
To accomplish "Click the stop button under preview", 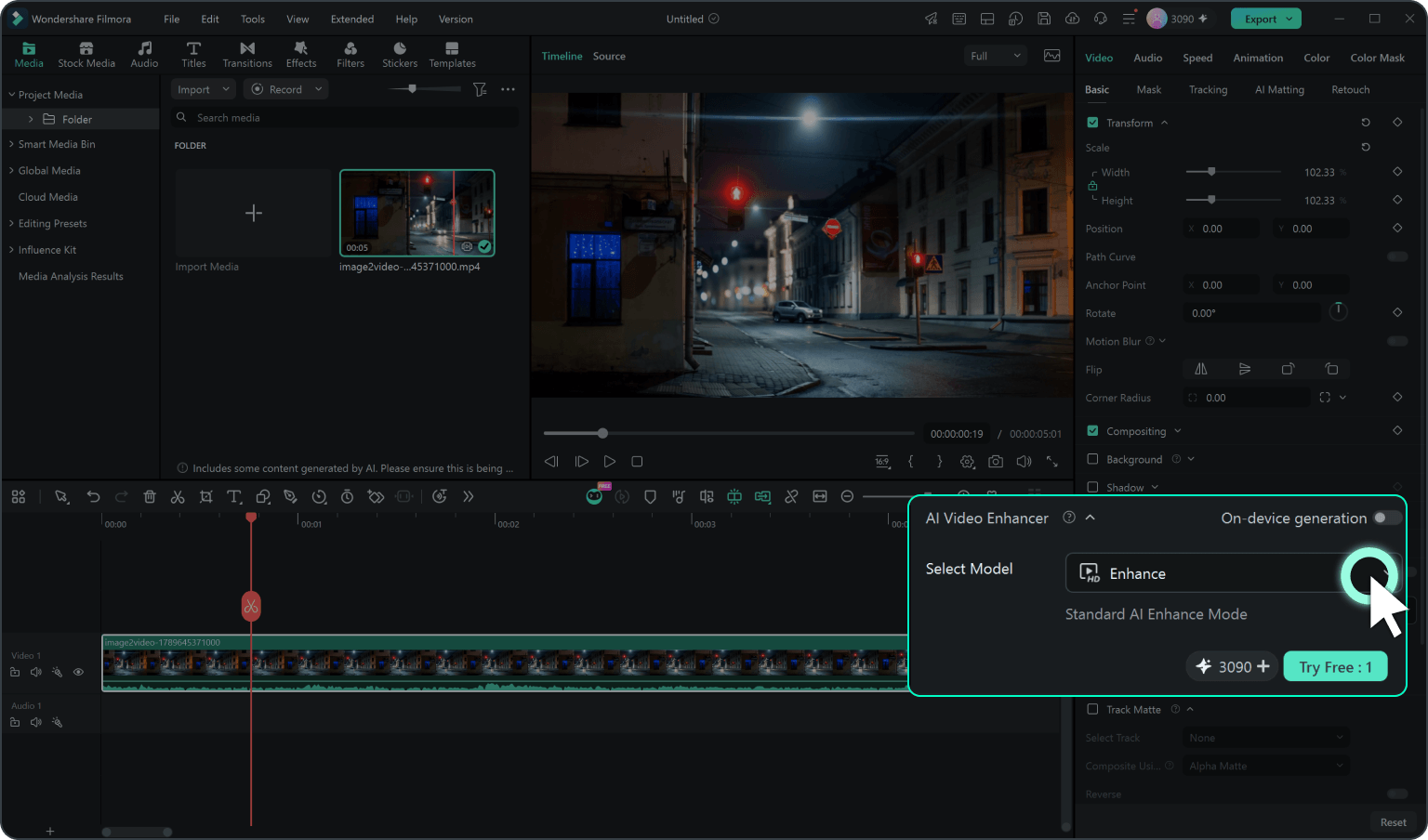I will pyautogui.click(x=637, y=462).
